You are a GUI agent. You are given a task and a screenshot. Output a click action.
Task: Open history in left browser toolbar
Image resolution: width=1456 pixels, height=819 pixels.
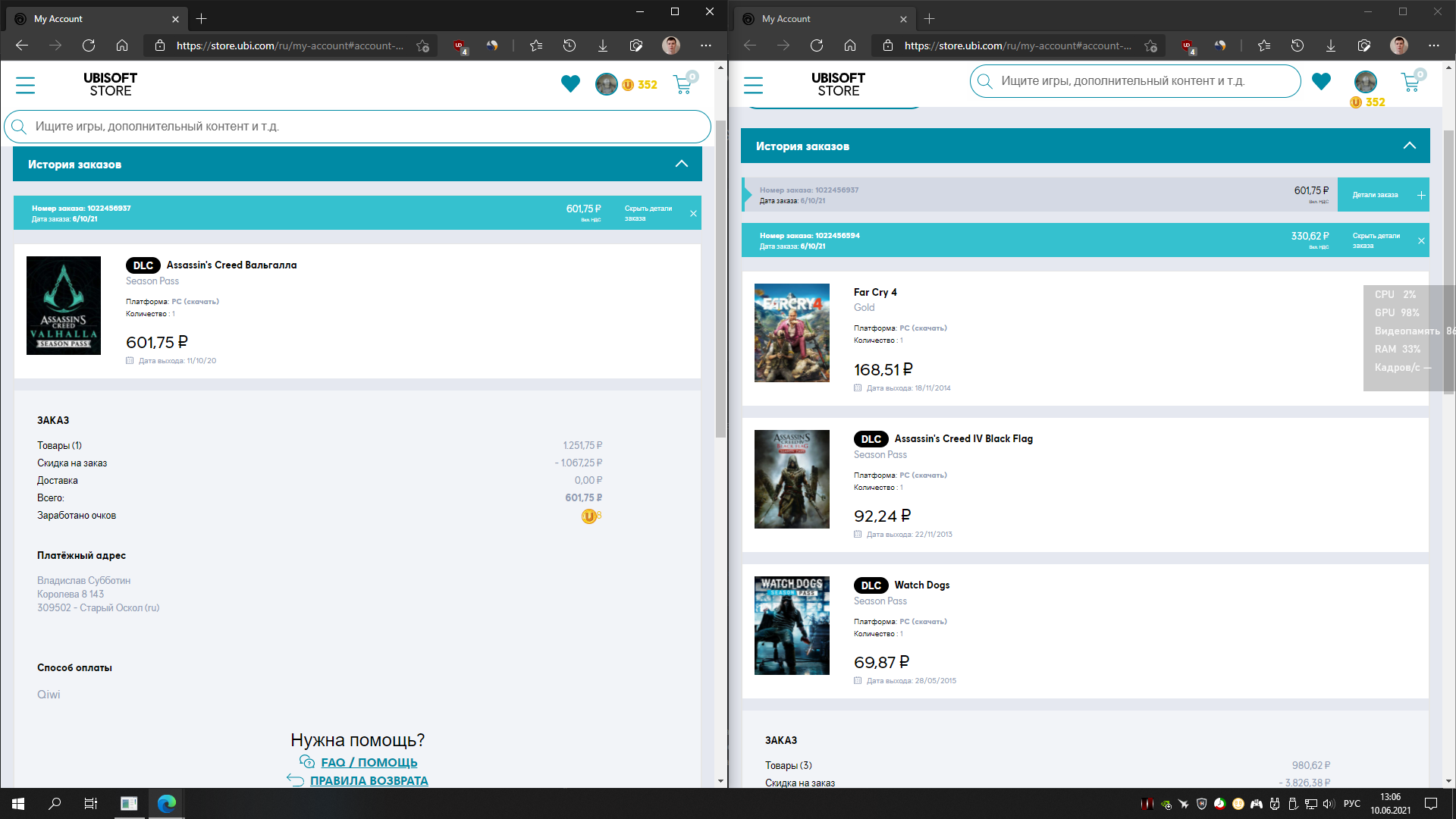570,45
